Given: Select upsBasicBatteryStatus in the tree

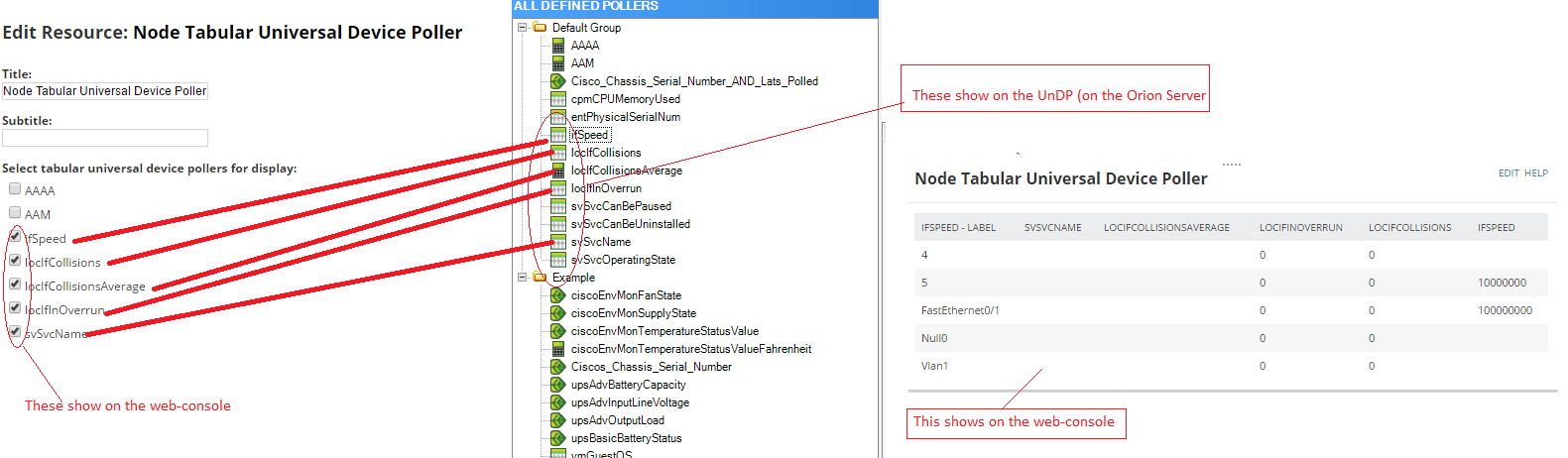Looking at the screenshot, I should click(626, 438).
